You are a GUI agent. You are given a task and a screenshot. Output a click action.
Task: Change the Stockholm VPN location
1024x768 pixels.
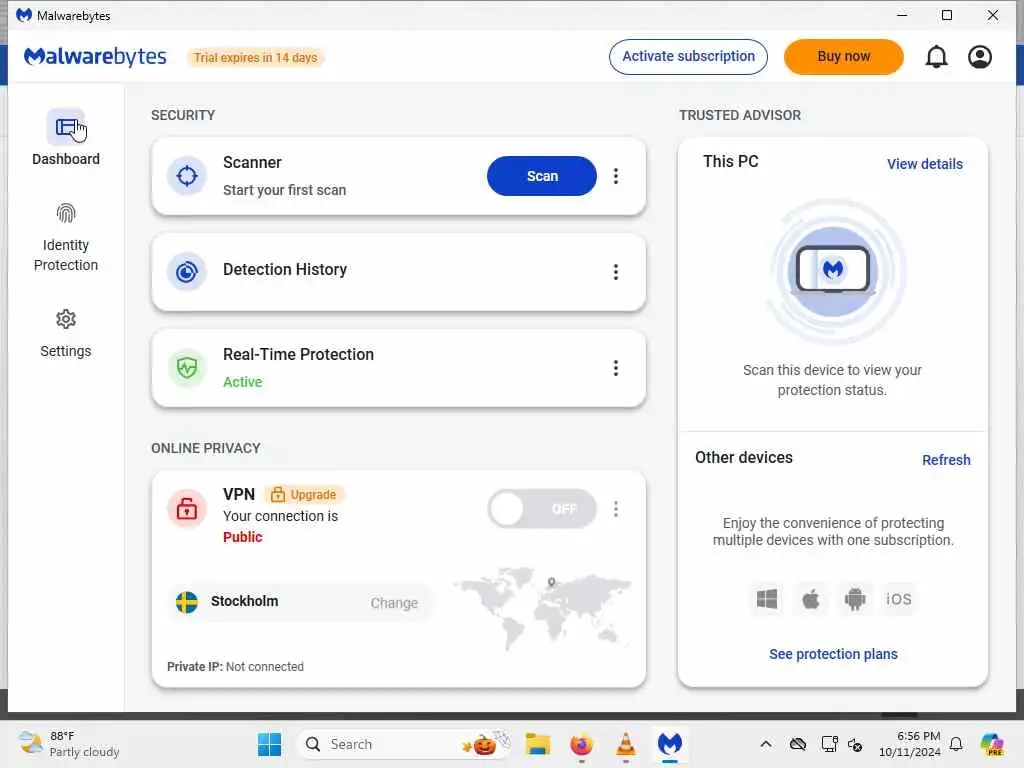click(394, 603)
